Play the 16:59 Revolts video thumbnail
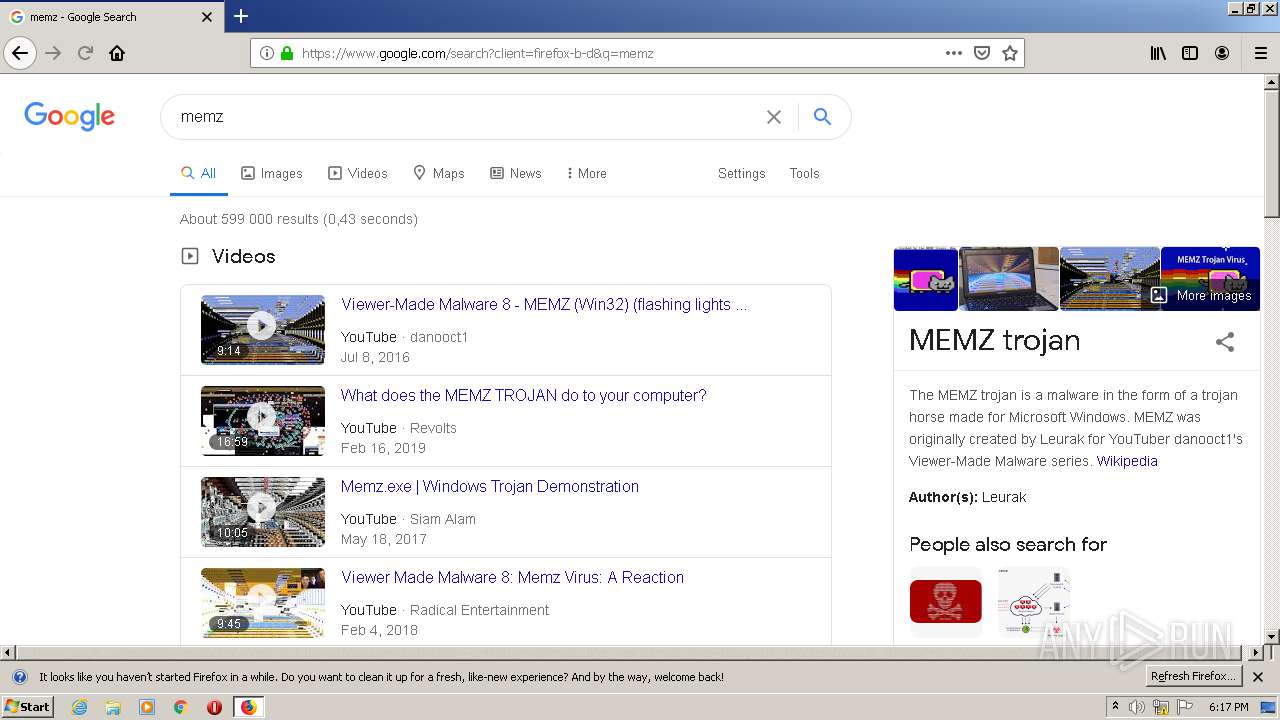The height and width of the screenshot is (720, 1280). tap(263, 420)
